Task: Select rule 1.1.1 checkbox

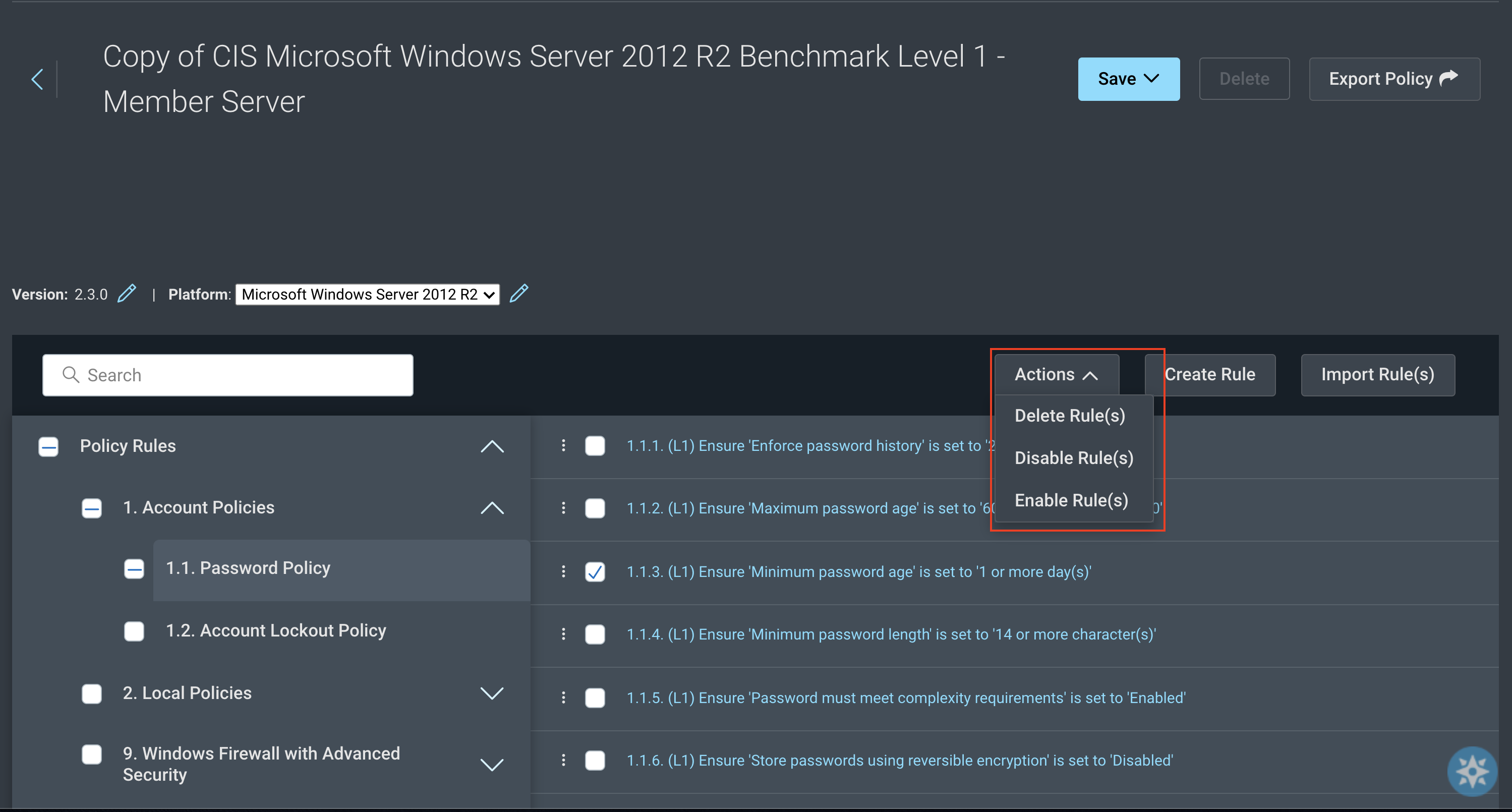Action: pyautogui.click(x=595, y=446)
